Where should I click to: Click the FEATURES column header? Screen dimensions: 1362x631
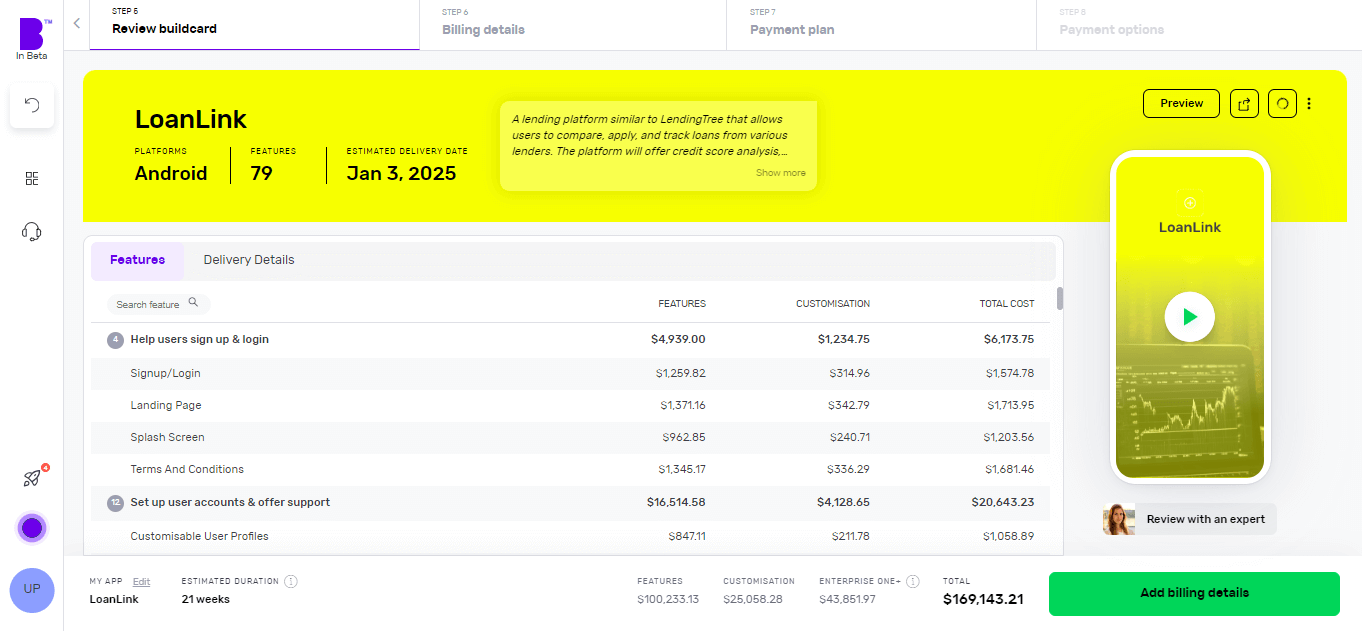pos(682,304)
